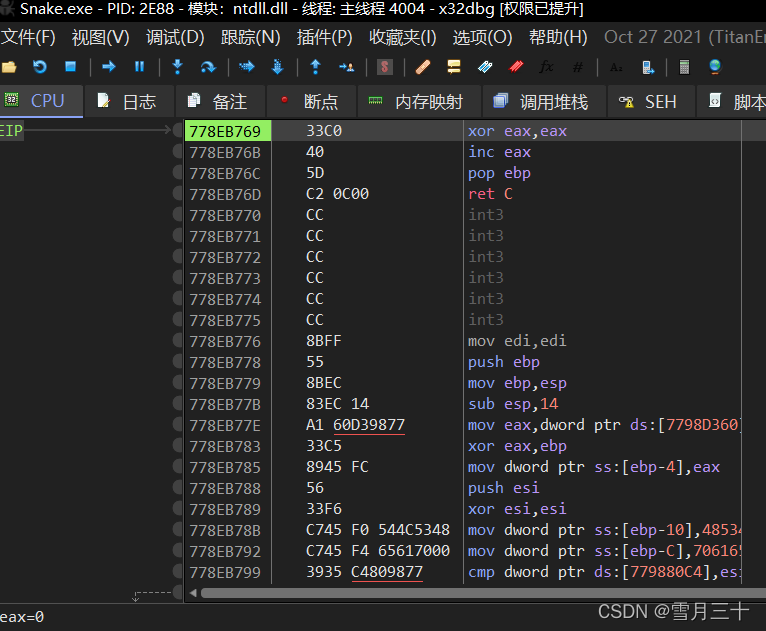Toggle breakpoint bullet at 778EB776
The image size is (766, 631).
pos(178,340)
